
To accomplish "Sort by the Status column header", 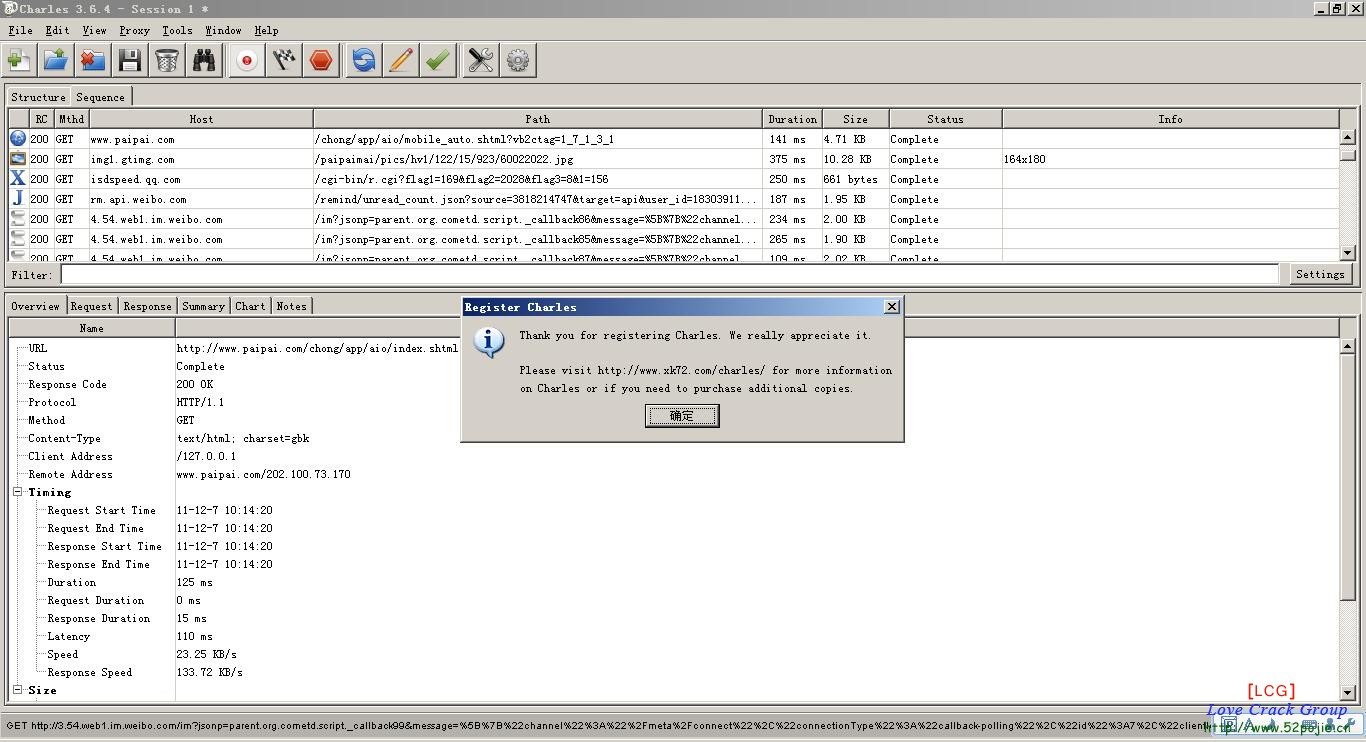I will [945, 119].
